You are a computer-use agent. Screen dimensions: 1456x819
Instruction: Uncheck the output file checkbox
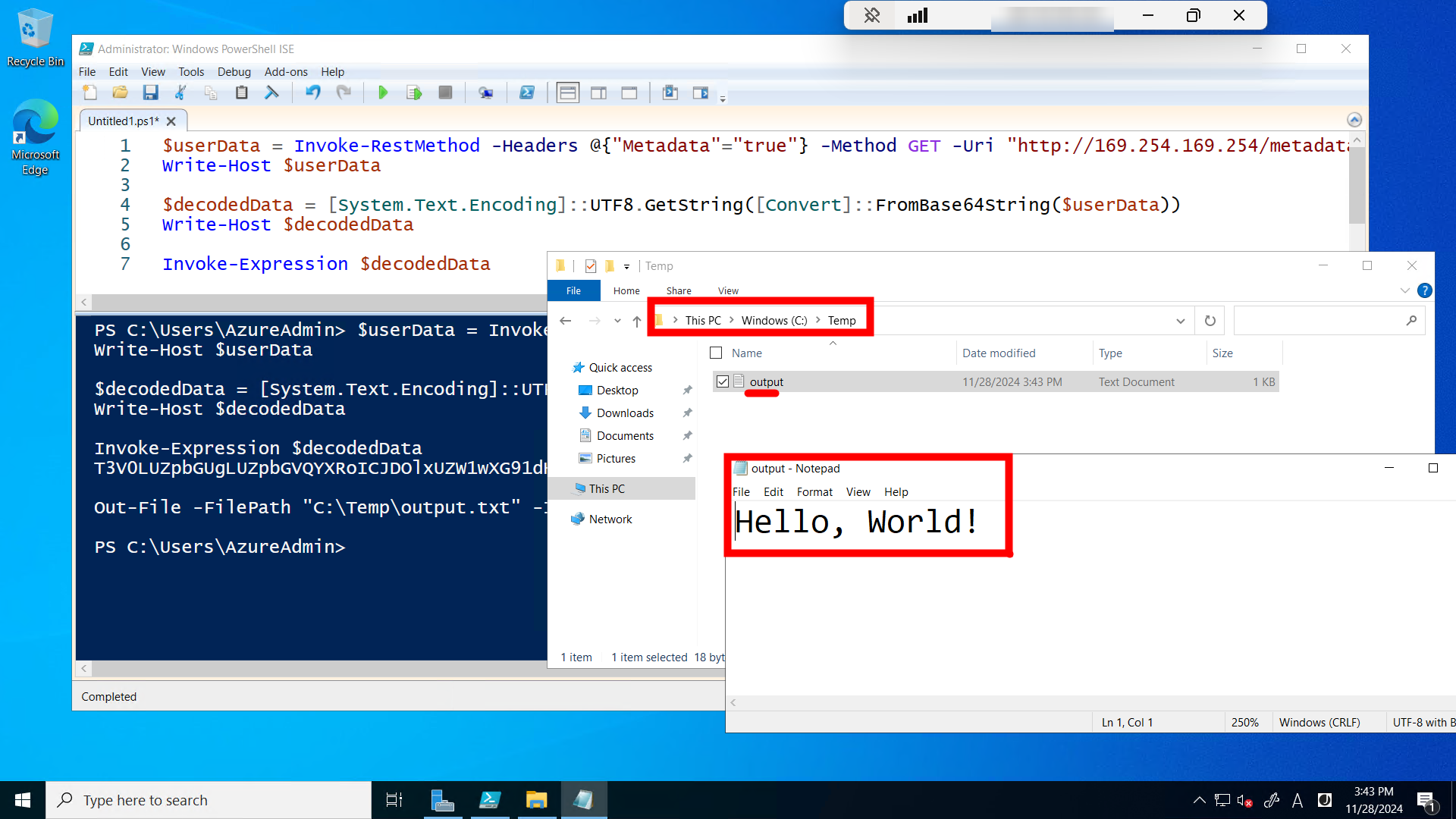pyautogui.click(x=723, y=381)
